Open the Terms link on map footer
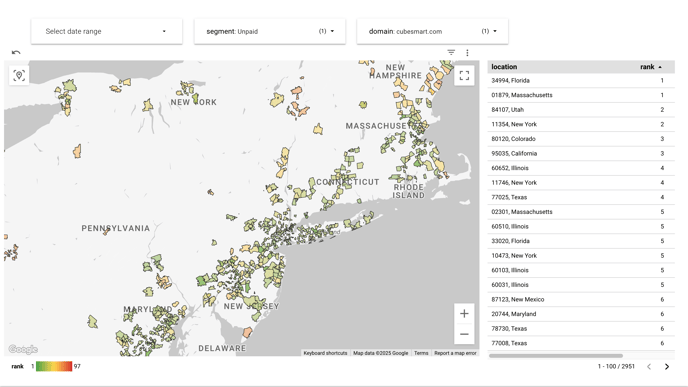688x387 pixels. [x=421, y=353]
